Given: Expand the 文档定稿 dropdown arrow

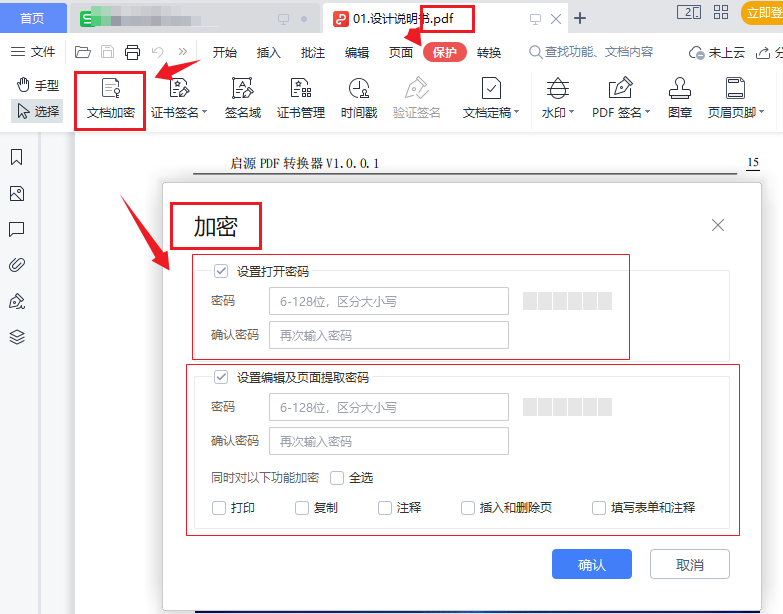Looking at the screenshot, I should [517, 112].
